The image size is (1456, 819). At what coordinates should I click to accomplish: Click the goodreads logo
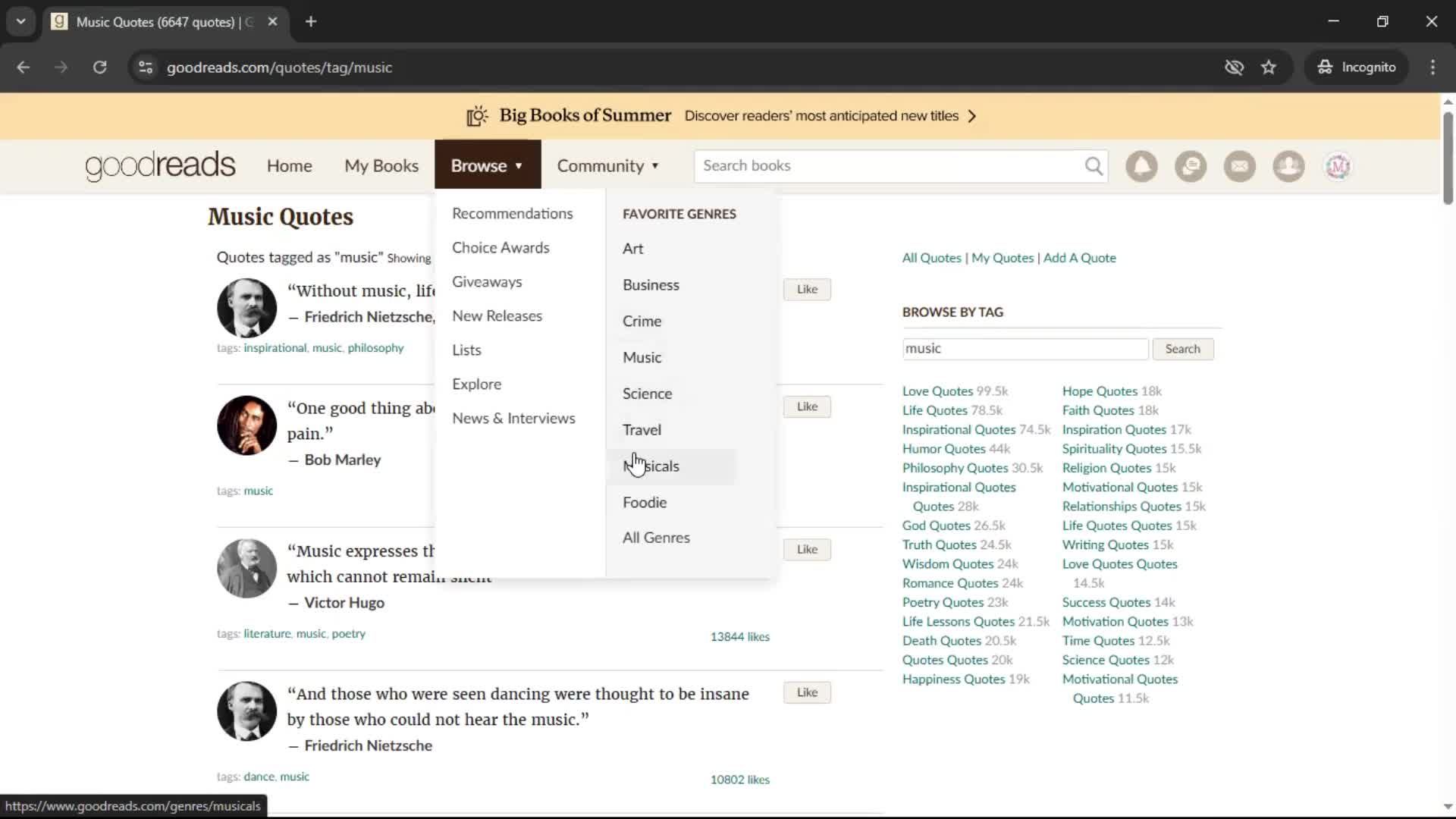coord(160,166)
